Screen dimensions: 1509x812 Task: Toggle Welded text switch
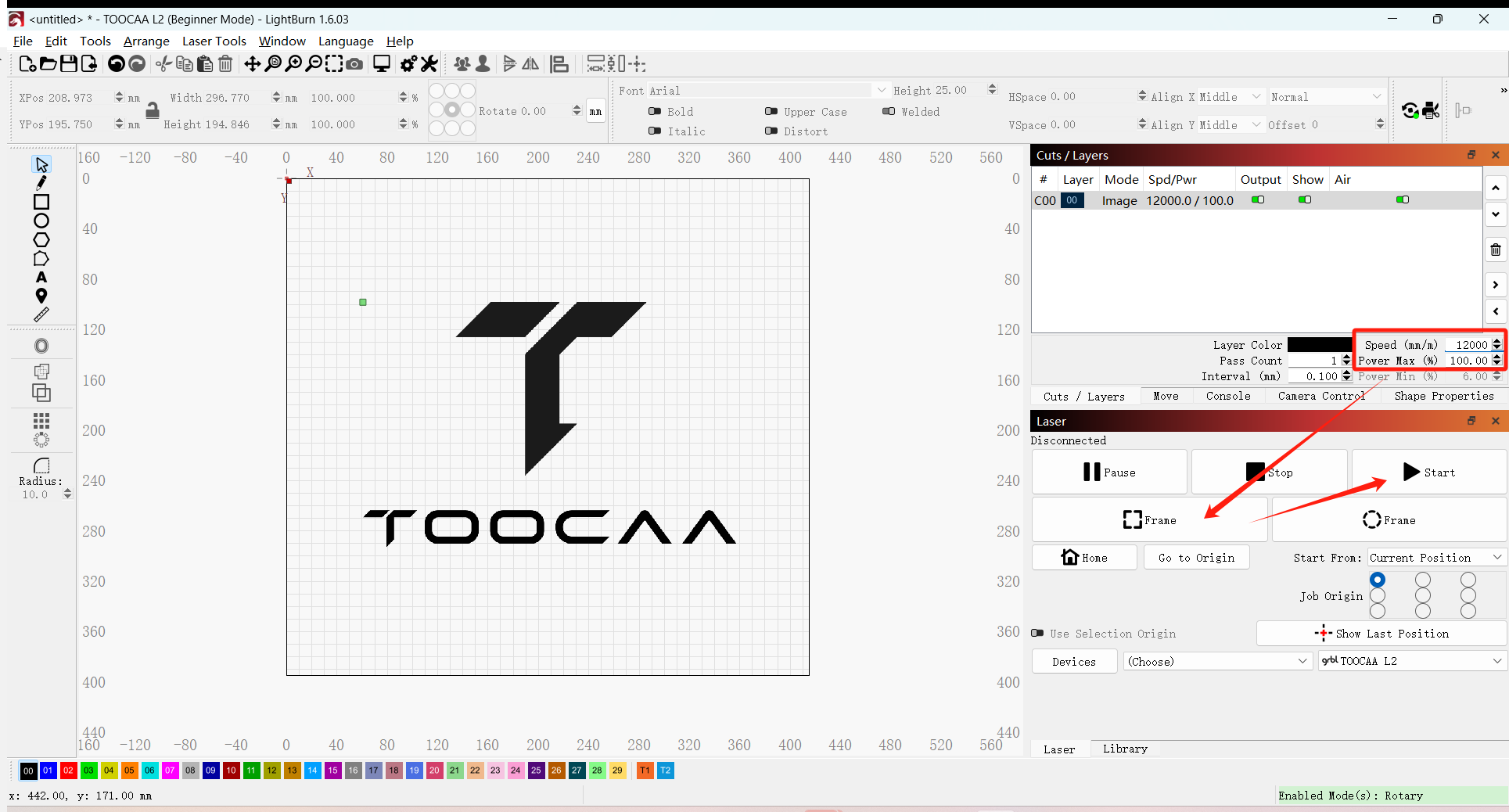[x=889, y=111]
